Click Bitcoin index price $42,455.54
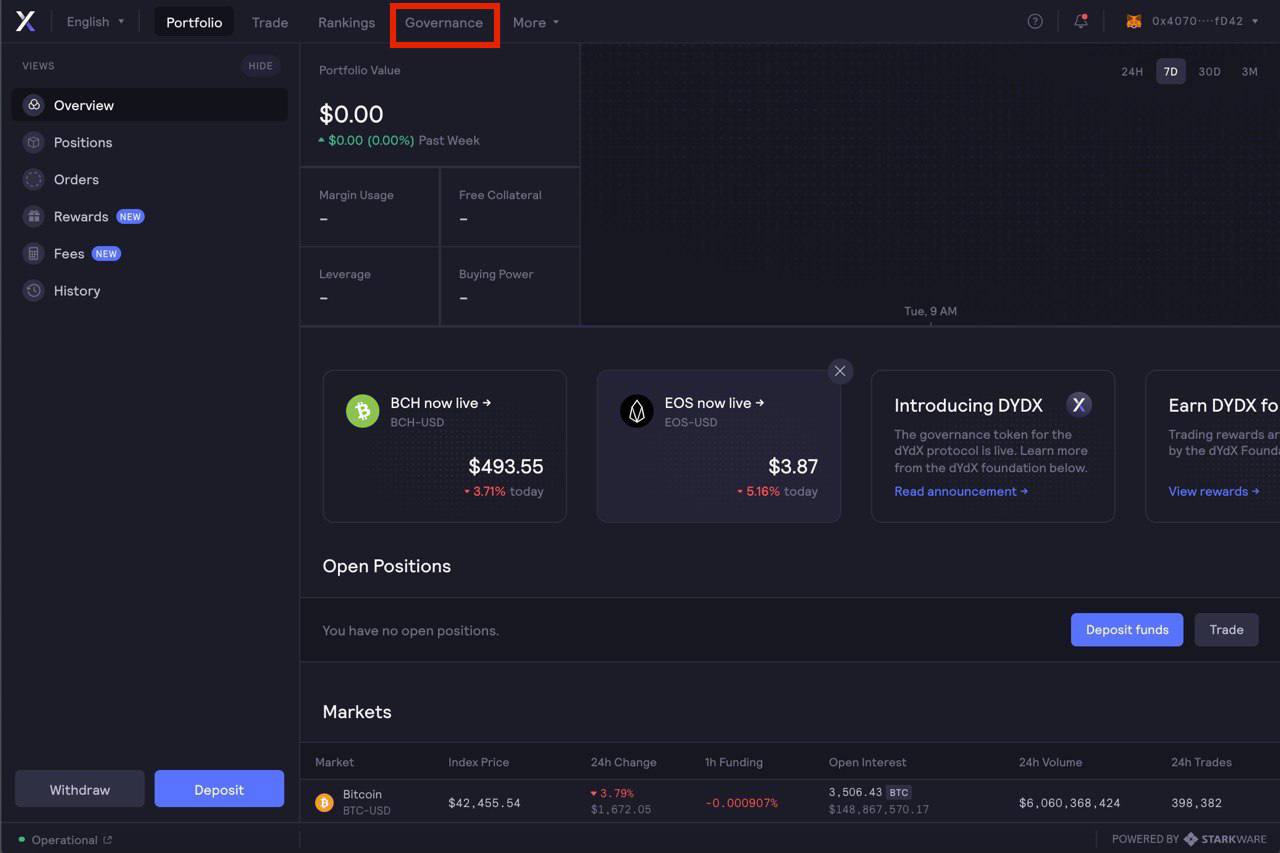 click(484, 803)
